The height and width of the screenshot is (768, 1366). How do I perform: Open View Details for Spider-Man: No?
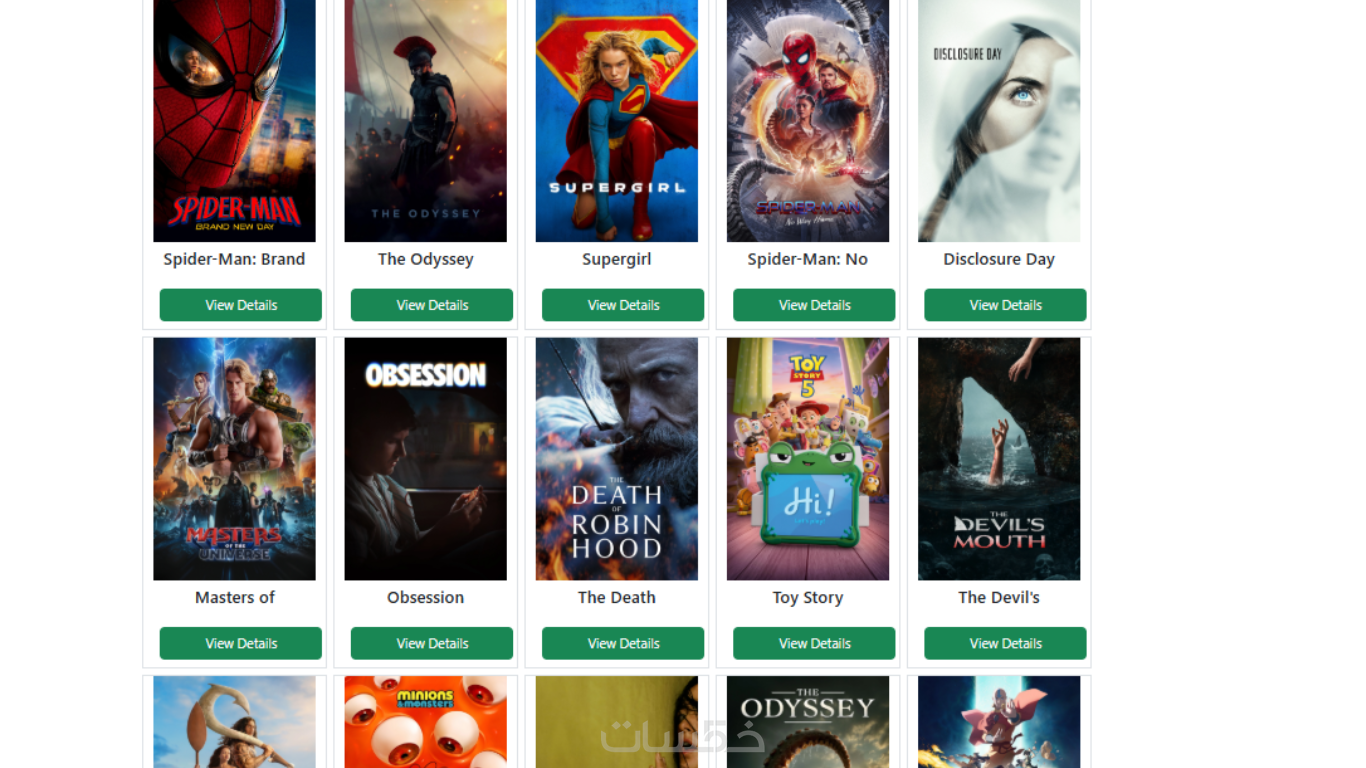814,305
